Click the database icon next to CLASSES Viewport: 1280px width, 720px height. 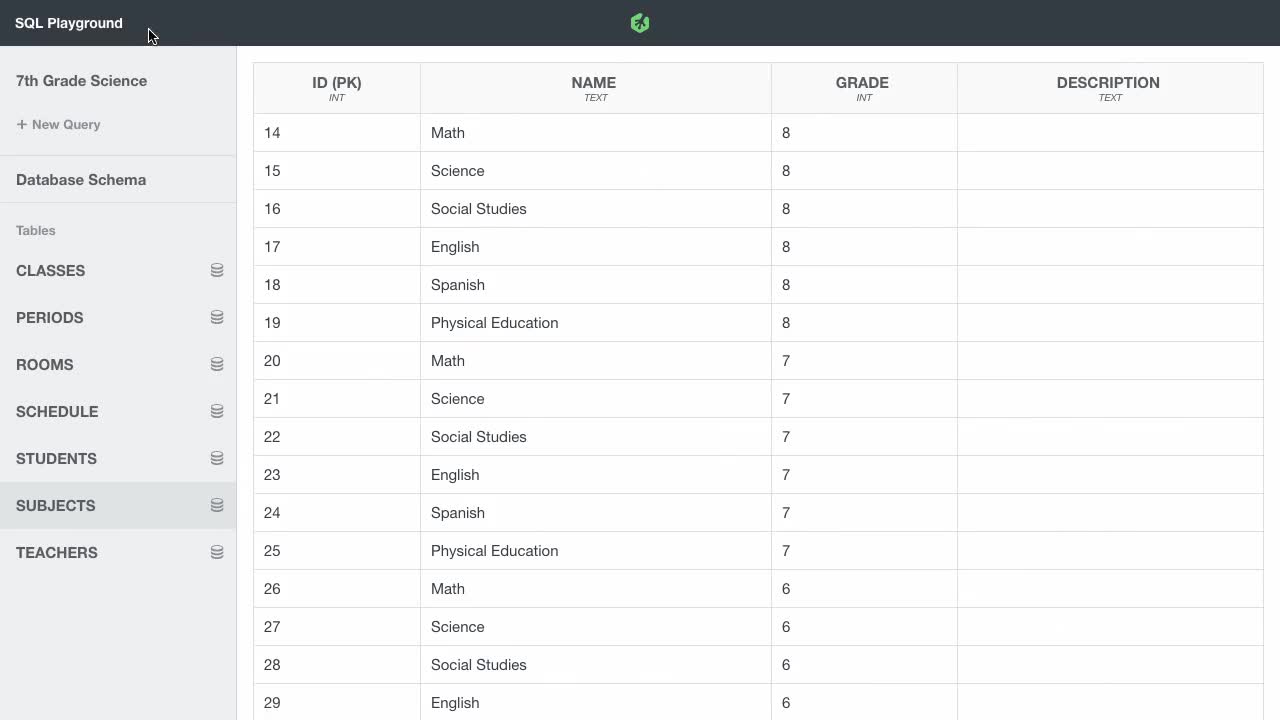tap(217, 270)
